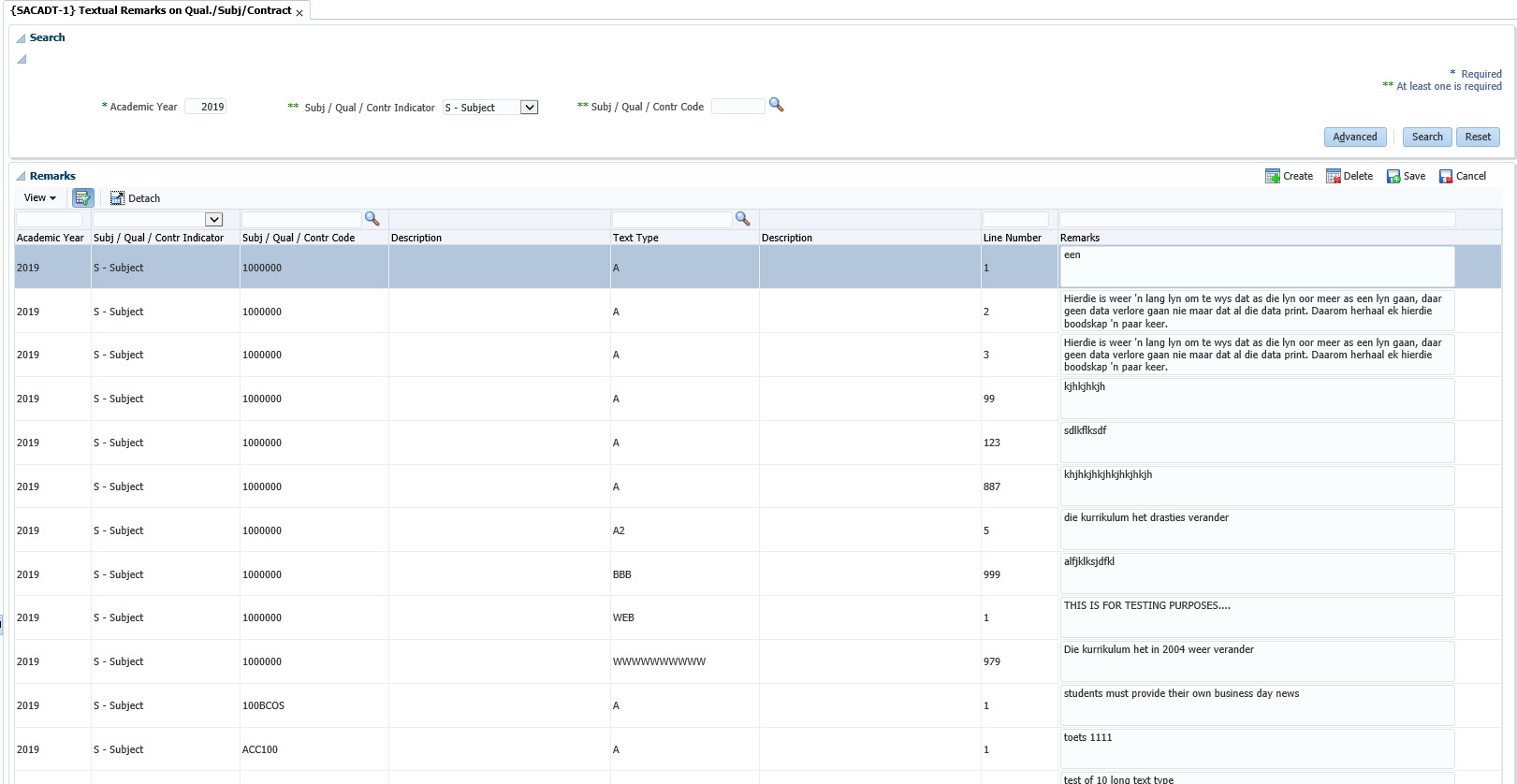
Task: Open the Subj/Qual/Contr Indicator search dropdown
Action: coord(529,108)
